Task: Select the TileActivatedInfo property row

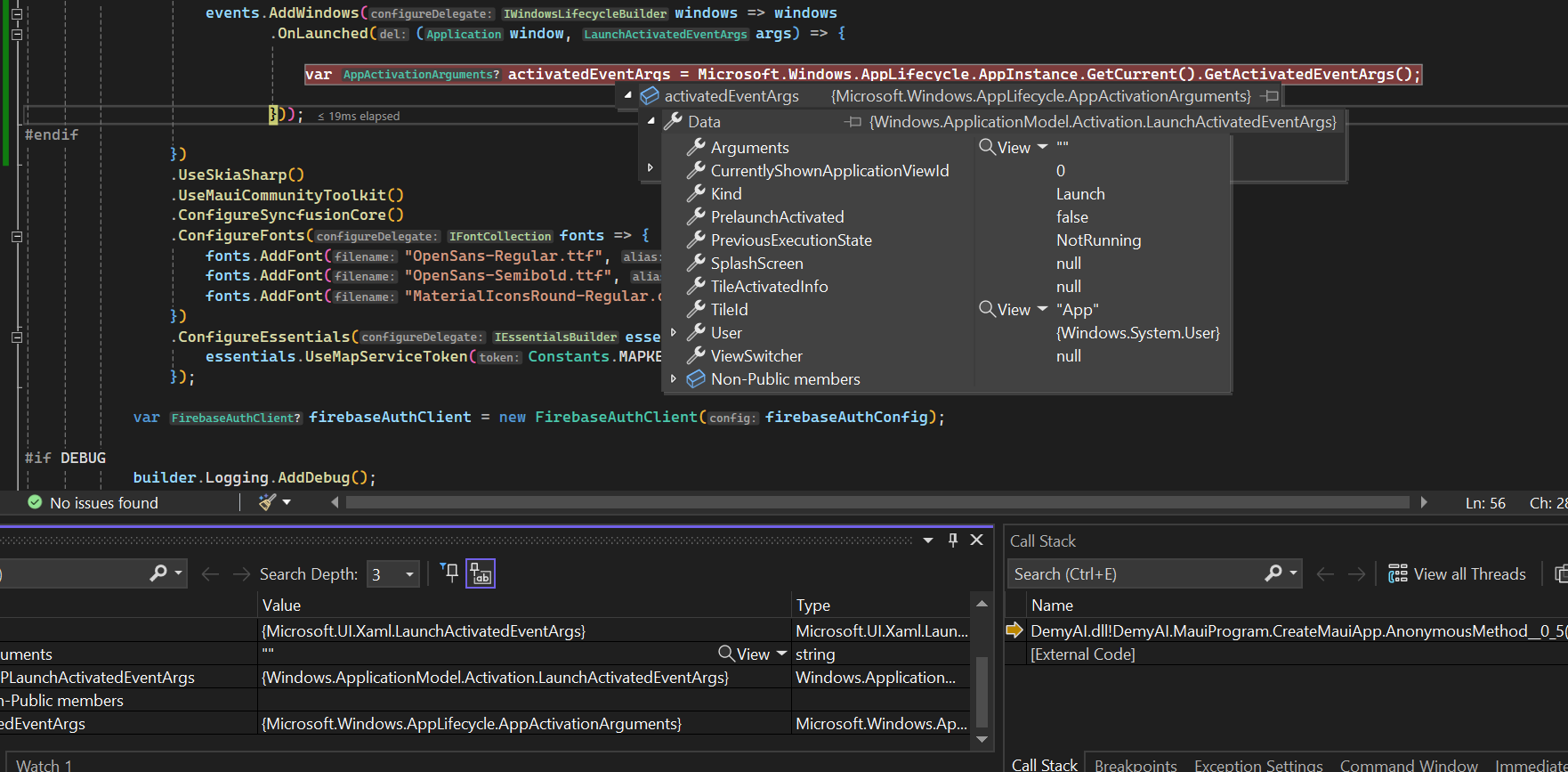Action: [947, 287]
